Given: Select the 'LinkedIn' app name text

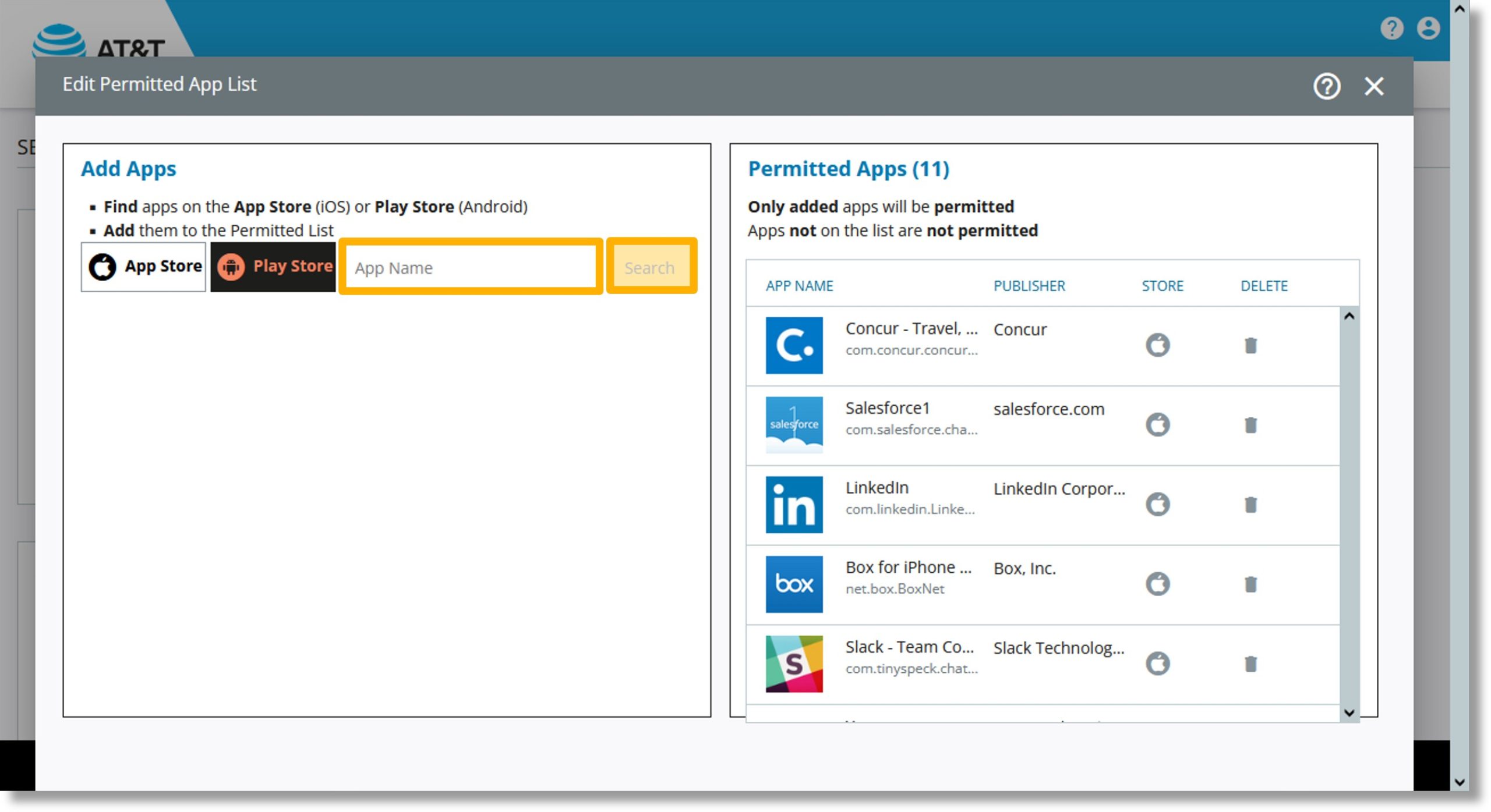Looking at the screenshot, I should [877, 488].
